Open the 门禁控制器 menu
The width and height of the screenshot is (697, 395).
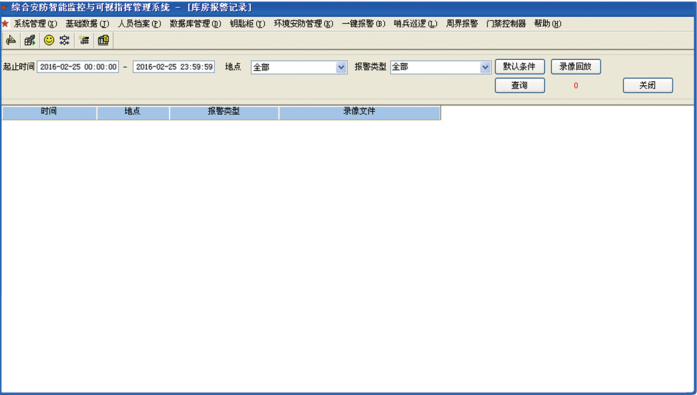click(505, 24)
